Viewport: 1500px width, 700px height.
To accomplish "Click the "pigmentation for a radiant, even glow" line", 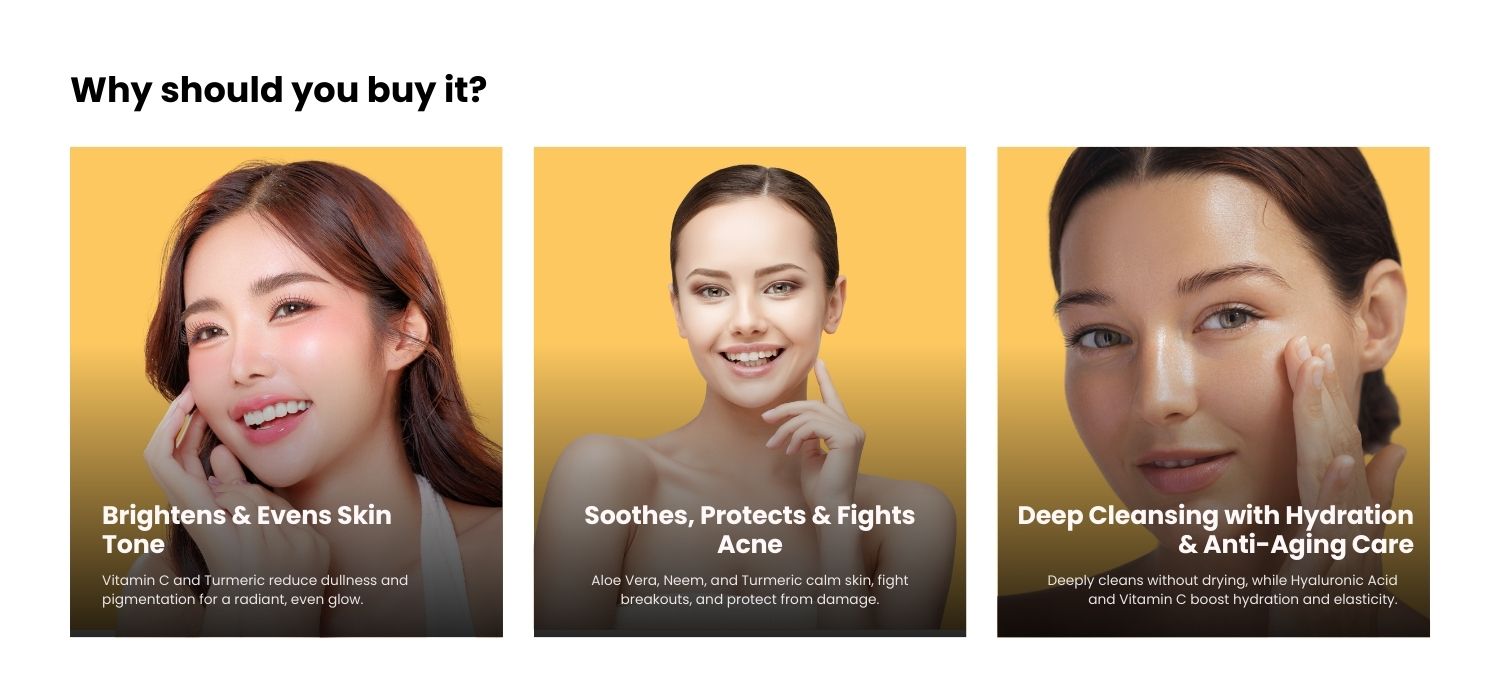I will (232, 600).
